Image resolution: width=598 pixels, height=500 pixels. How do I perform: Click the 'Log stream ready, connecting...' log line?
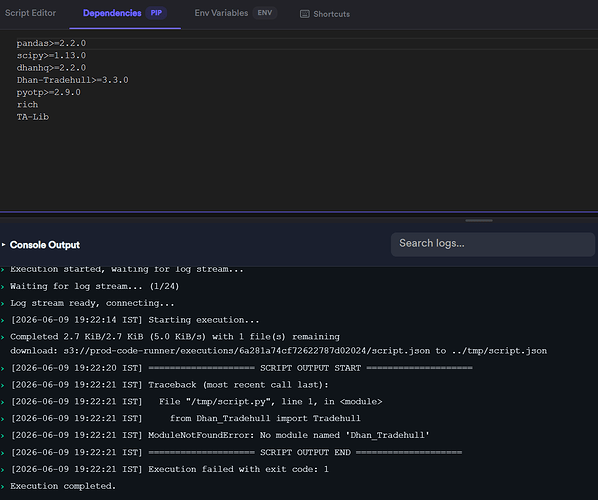click(92, 303)
